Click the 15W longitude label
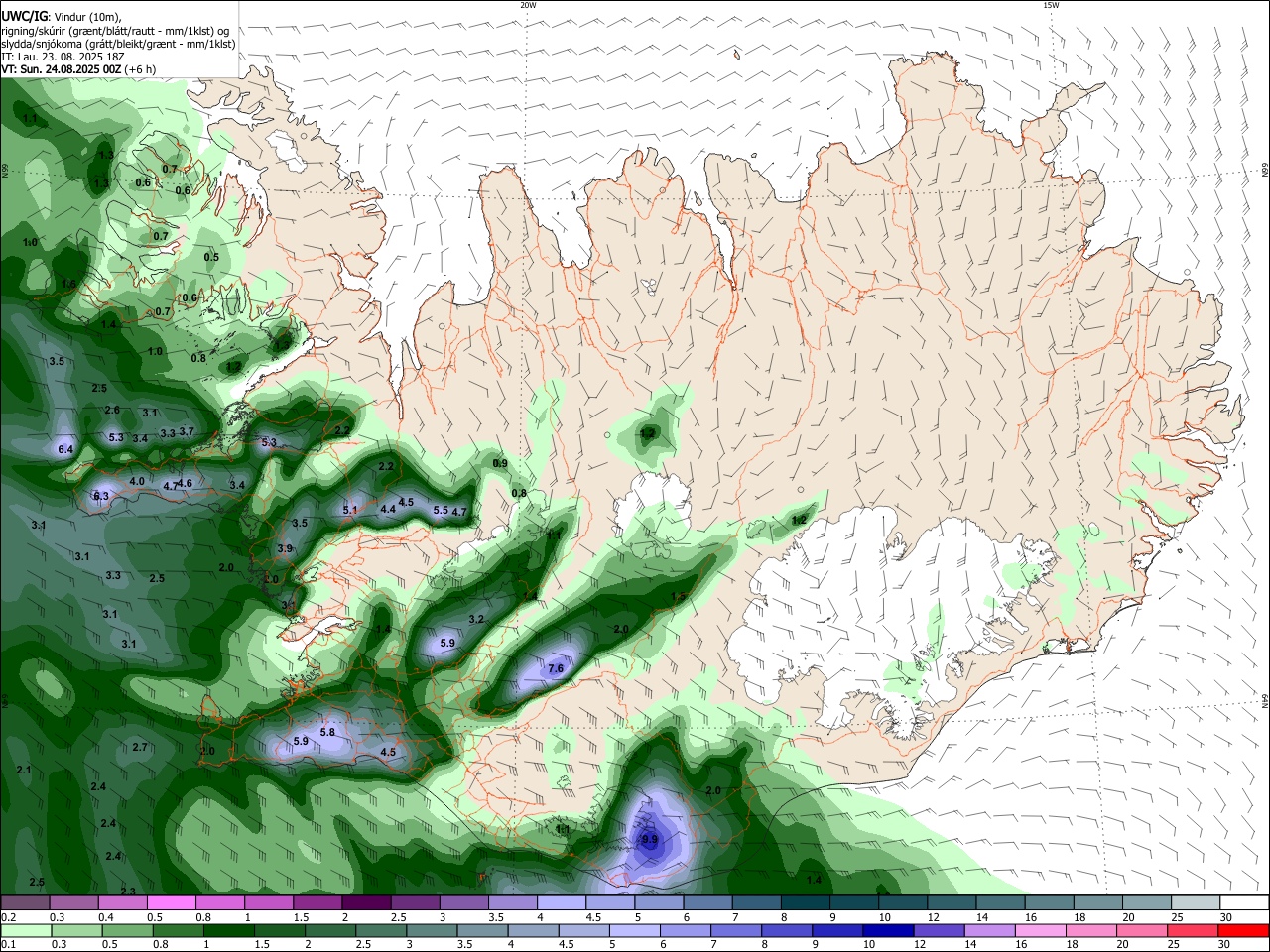1270x952 pixels. tap(1051, 5)
